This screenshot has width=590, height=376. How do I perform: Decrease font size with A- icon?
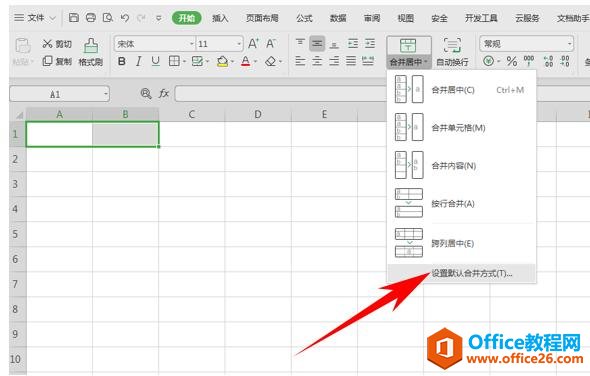click(271, 44)
